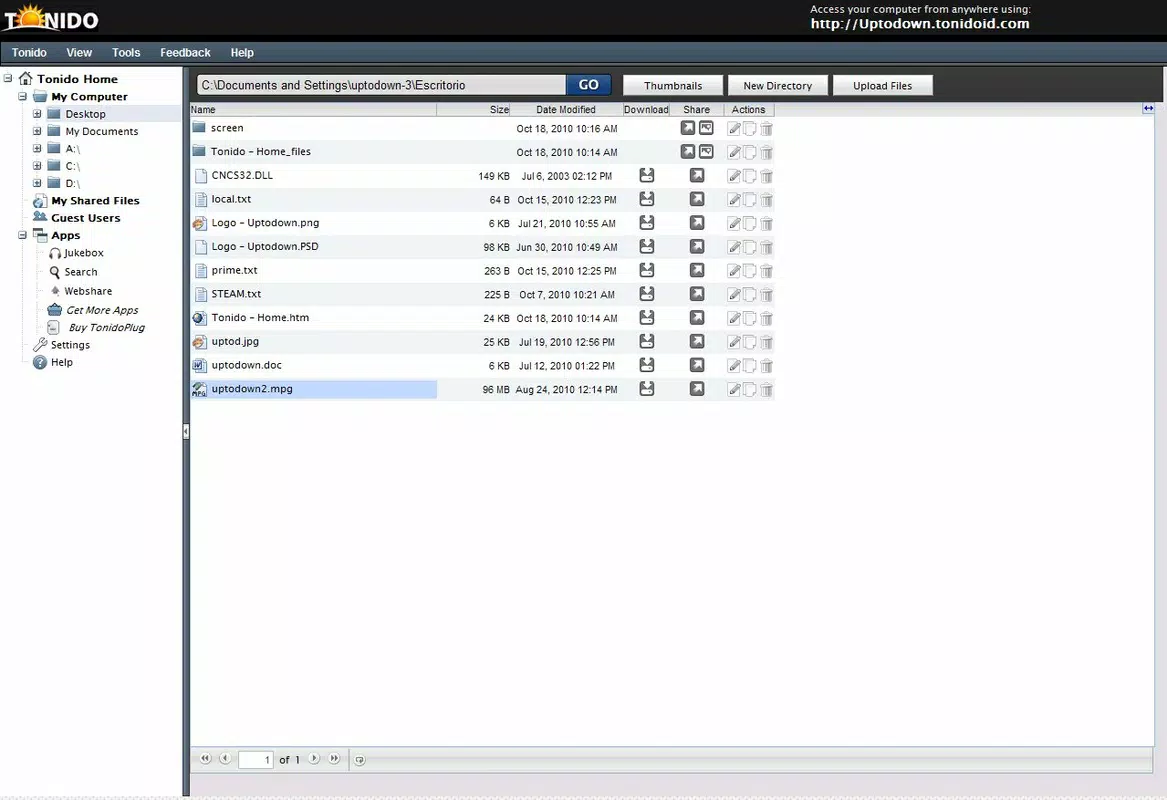Go to previous page in pagination bar
This screenshot has height=800, width=1167.
(225, 759)
